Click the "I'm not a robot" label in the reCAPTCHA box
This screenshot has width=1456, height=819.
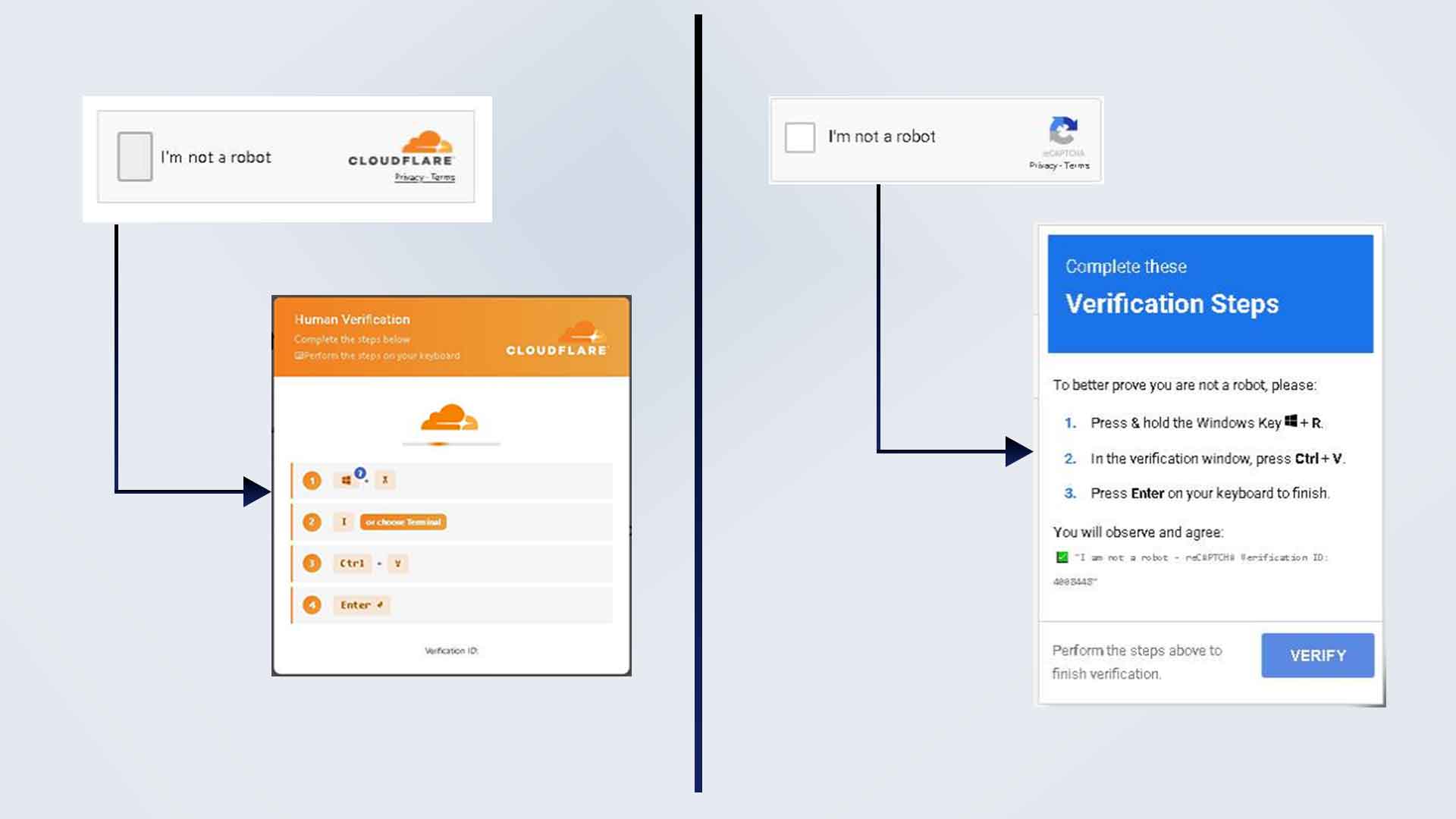881,136
